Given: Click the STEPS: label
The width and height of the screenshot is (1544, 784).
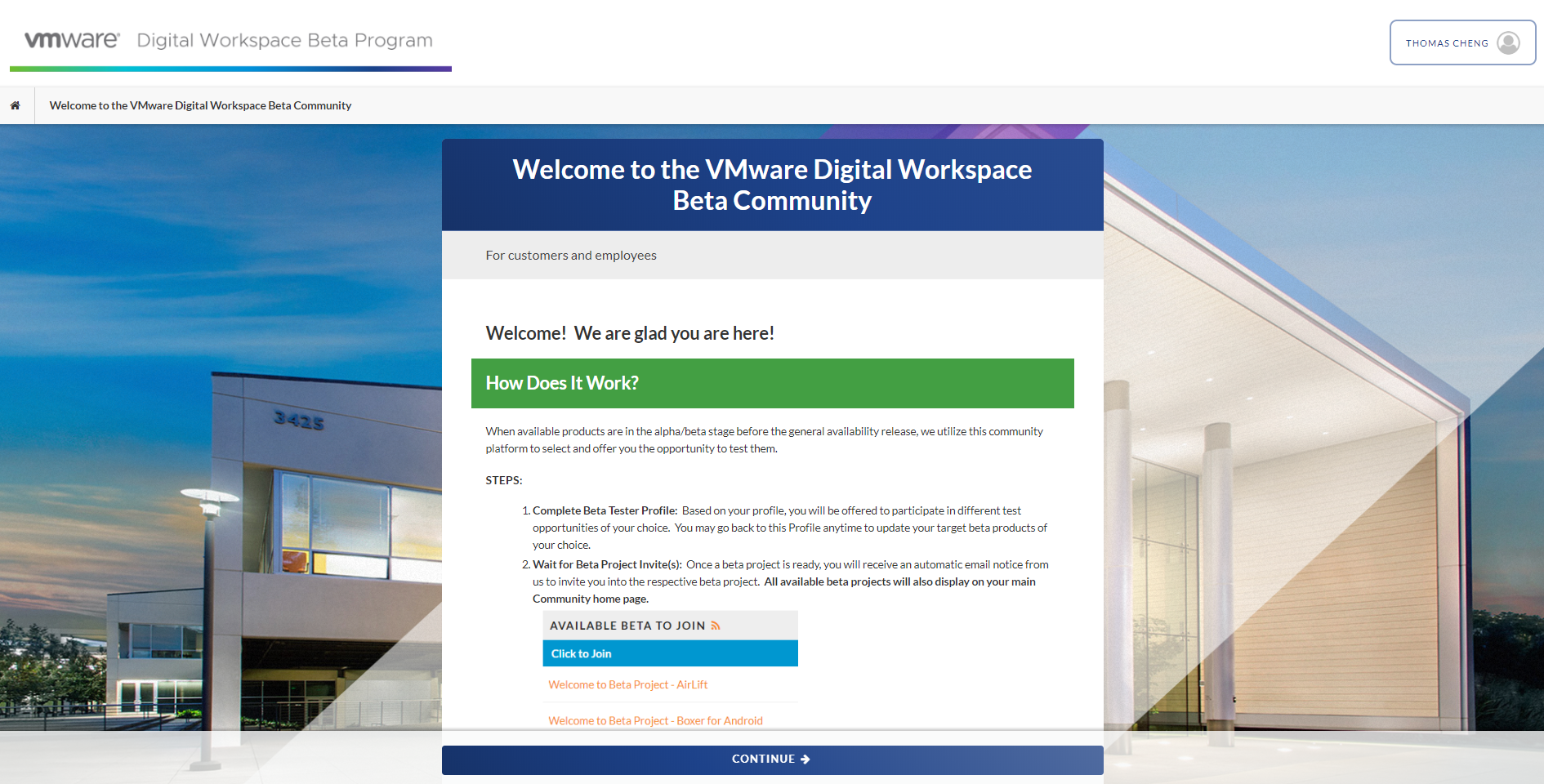Looking at the screenshot, I should pos(504,480).
